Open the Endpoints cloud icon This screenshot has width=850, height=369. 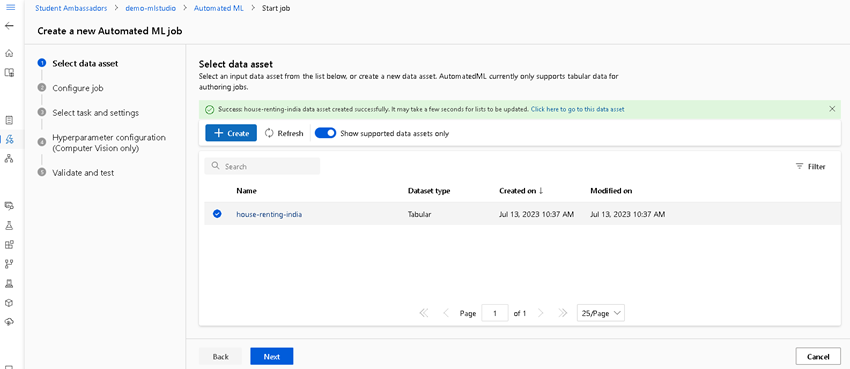click(x=9, y=322)
